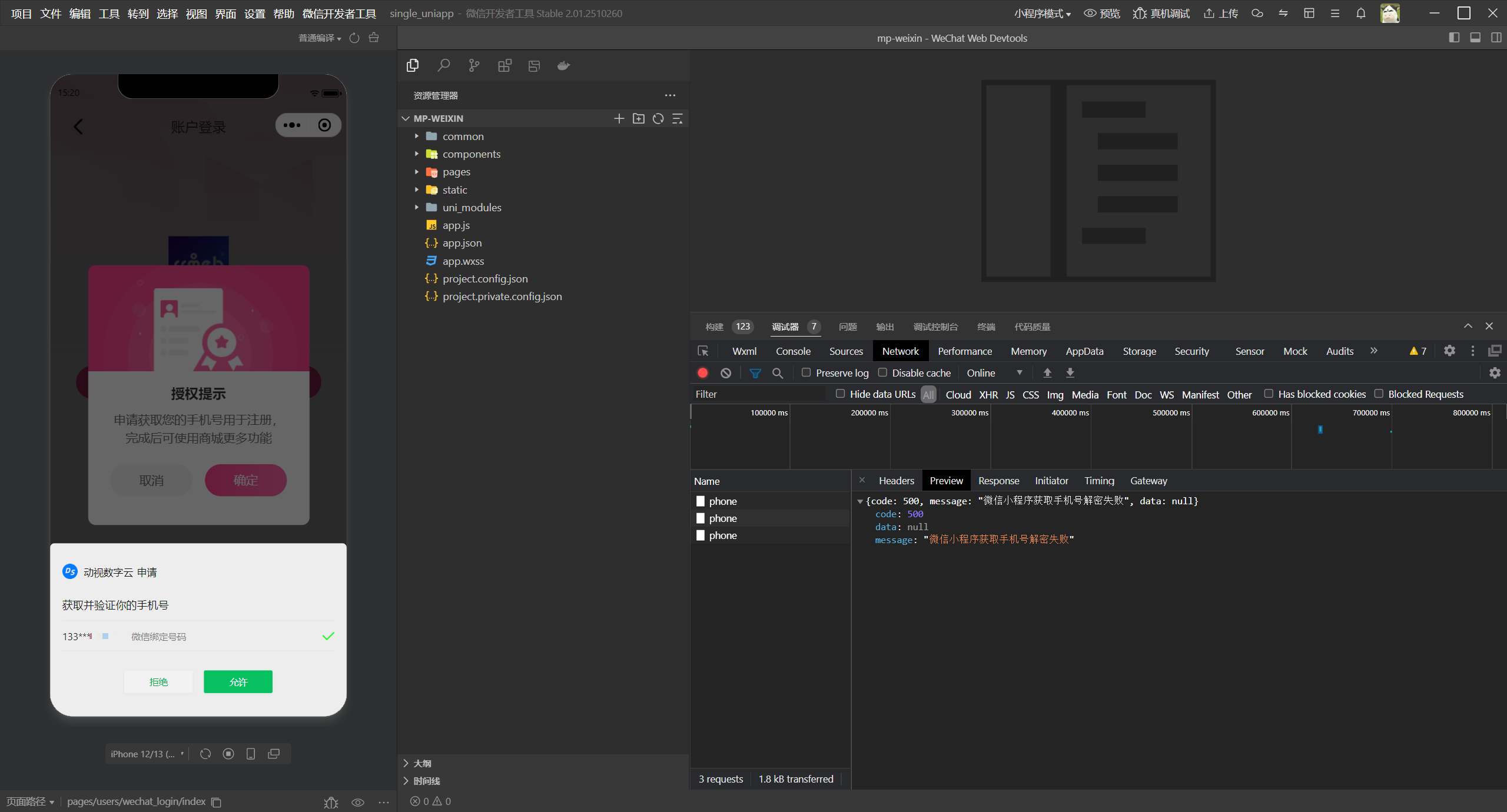Expand the 大纲 outline section
Image resolution: width=1507 pixels, height=812 pixels.
click(406, 763)
